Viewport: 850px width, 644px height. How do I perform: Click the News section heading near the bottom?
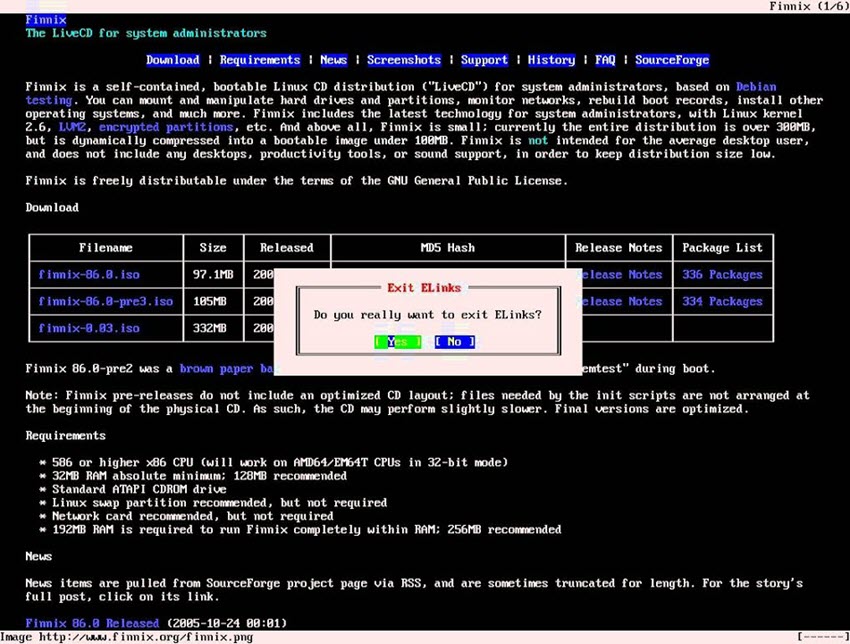[38, 556]
